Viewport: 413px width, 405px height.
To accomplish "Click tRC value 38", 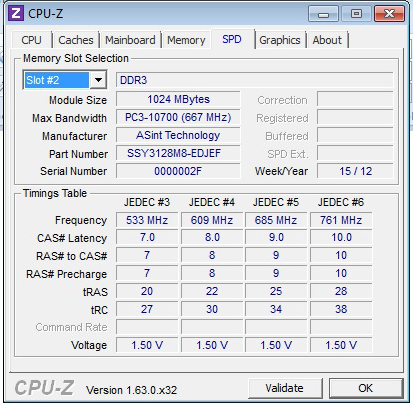I will coord(341,309).
